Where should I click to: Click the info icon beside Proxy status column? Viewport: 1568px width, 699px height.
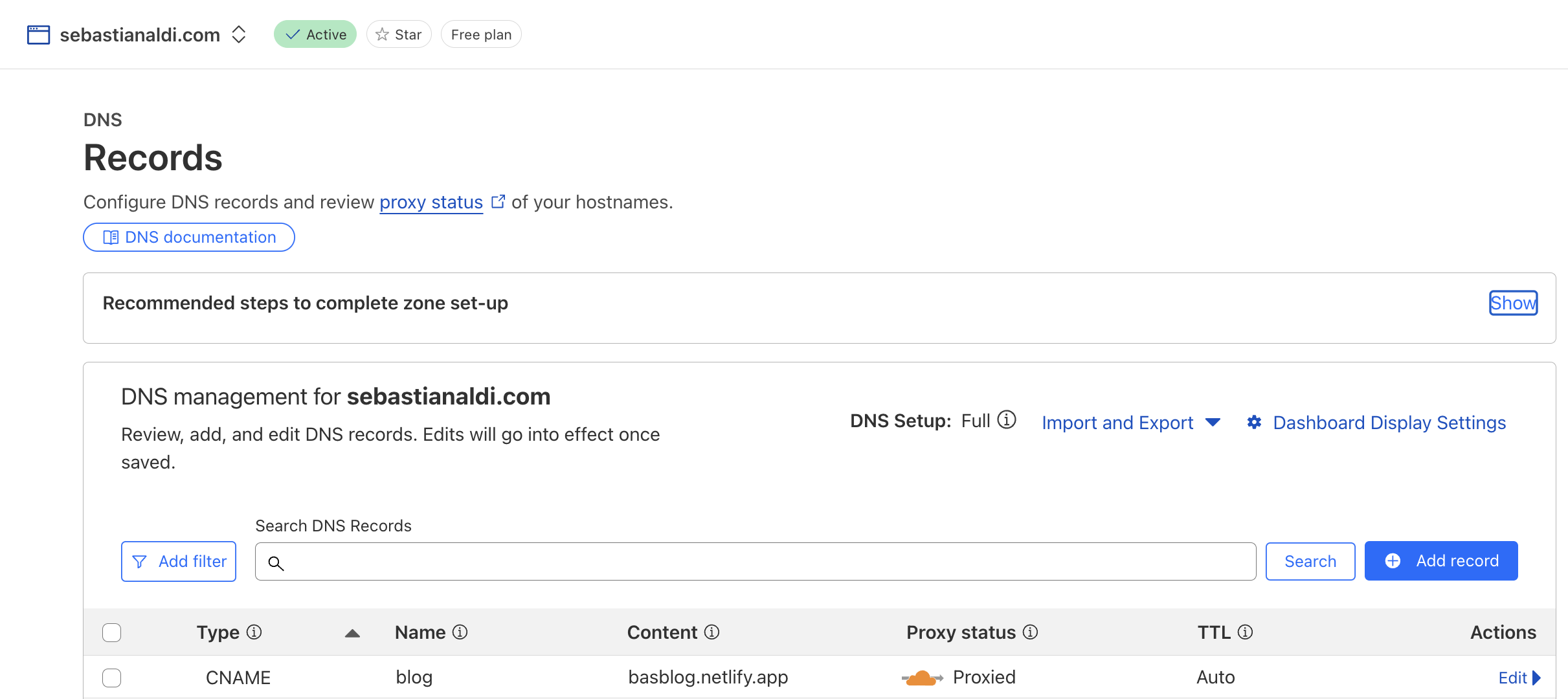(1030, 632)
